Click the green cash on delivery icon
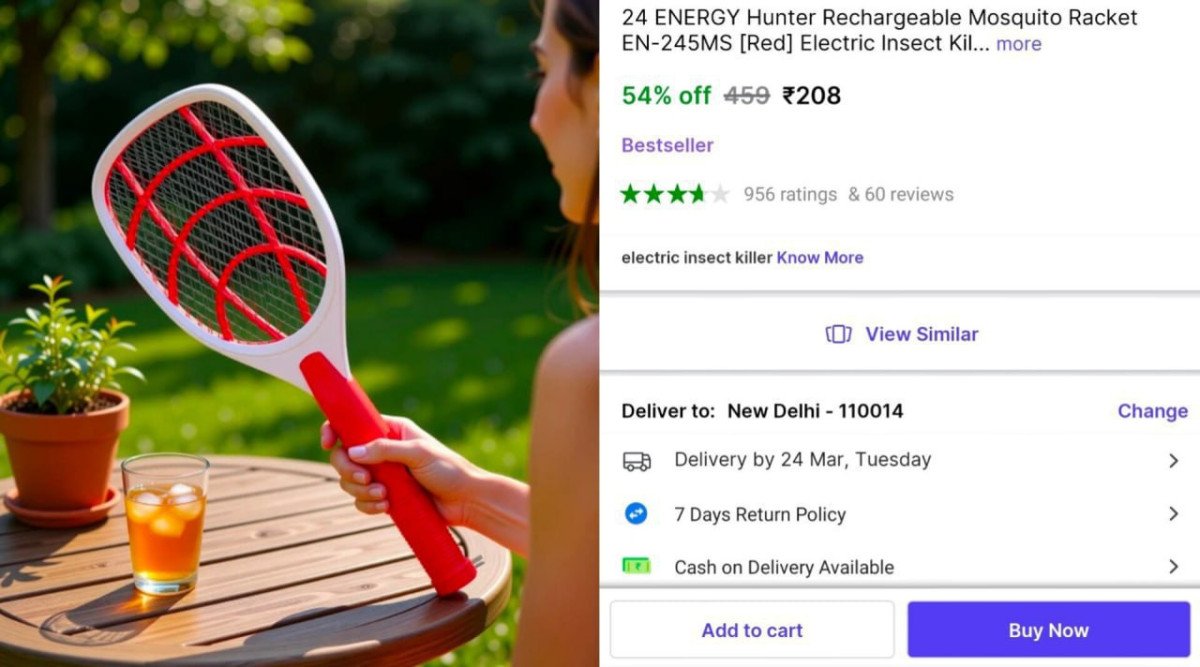The width and height of the screenshot is (1200, 667). point(636,566)
